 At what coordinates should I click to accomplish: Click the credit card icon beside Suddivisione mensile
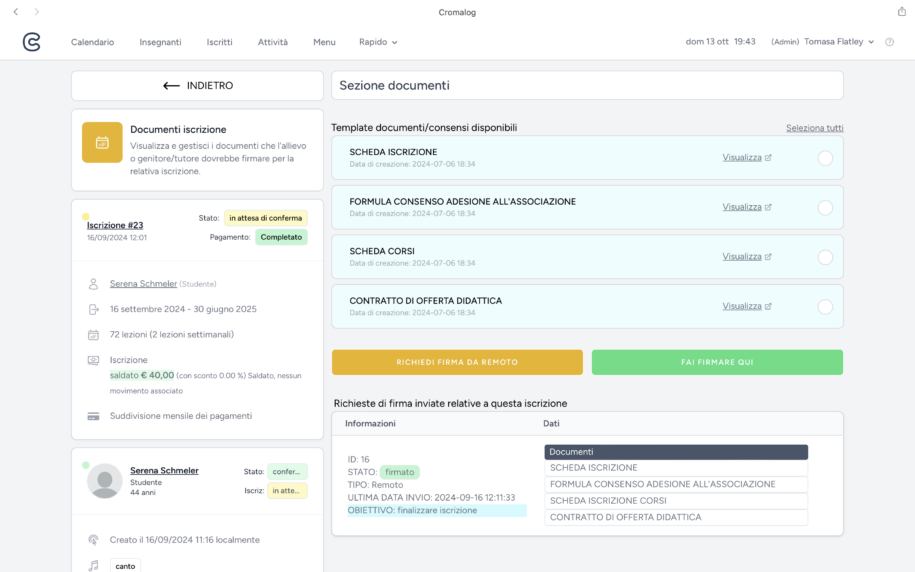point(93,416)
